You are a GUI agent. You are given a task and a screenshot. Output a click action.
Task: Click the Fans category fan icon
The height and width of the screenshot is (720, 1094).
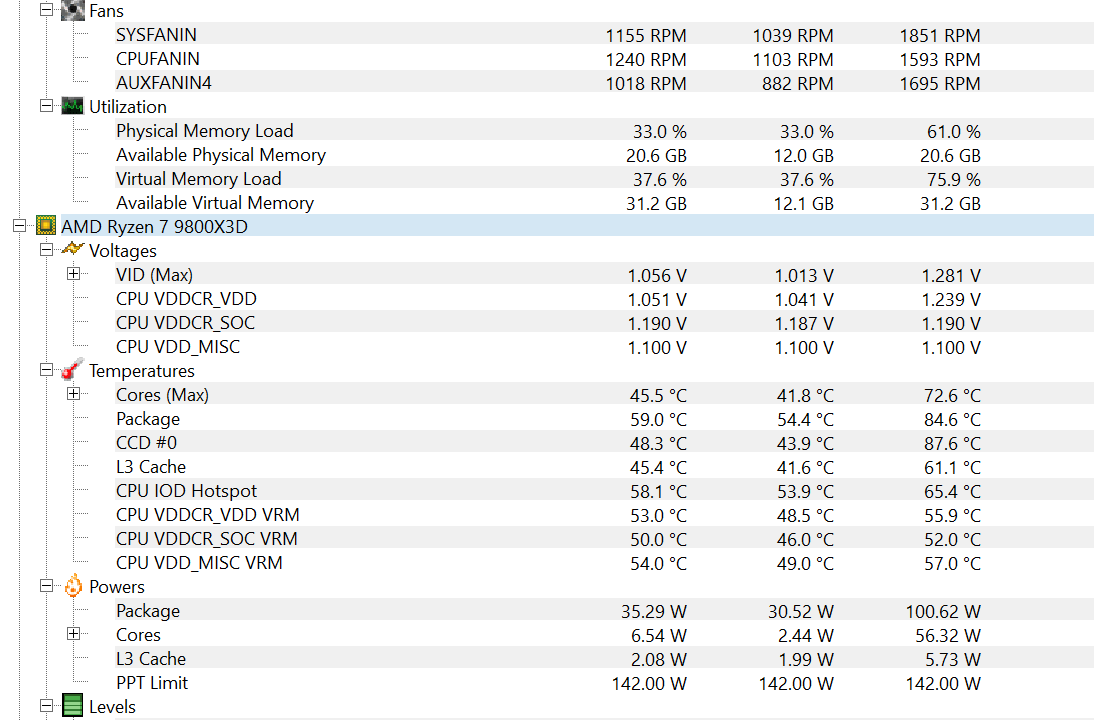[73, 10]
